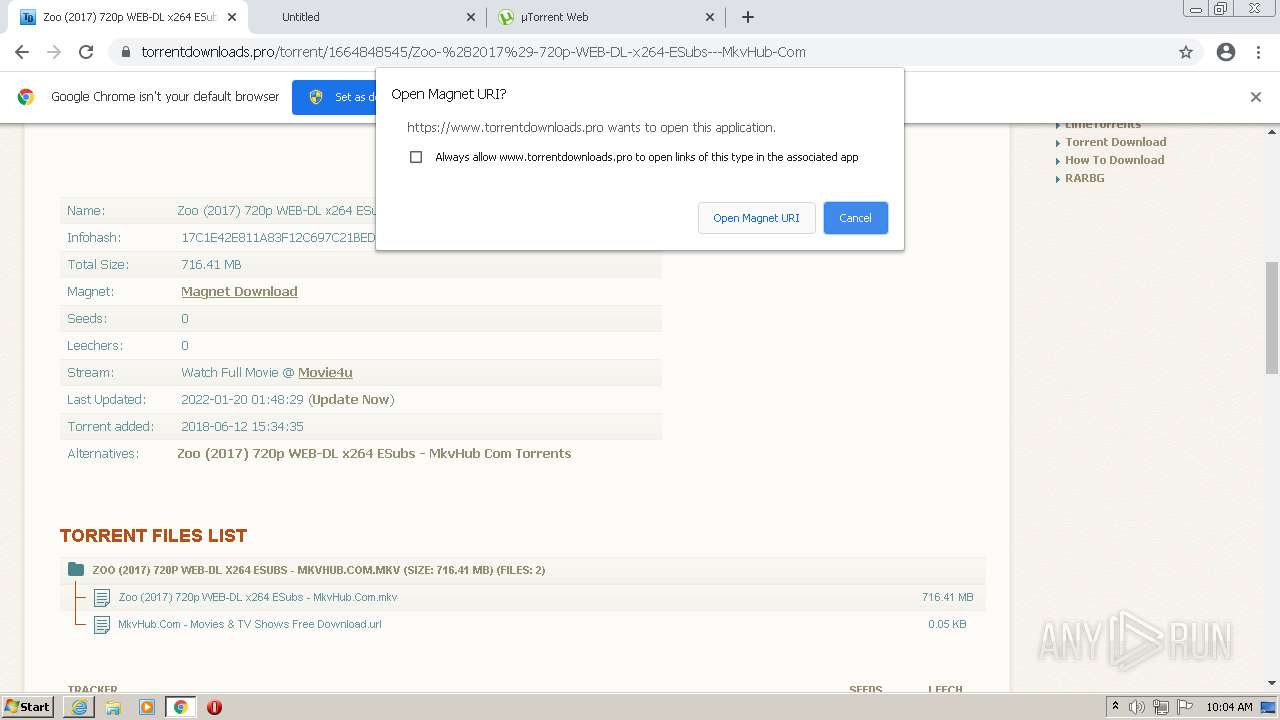The width and height of the screenshot is (1280, 720).
Task: Open a new tab with plus icon
Action: coord(748,17)
